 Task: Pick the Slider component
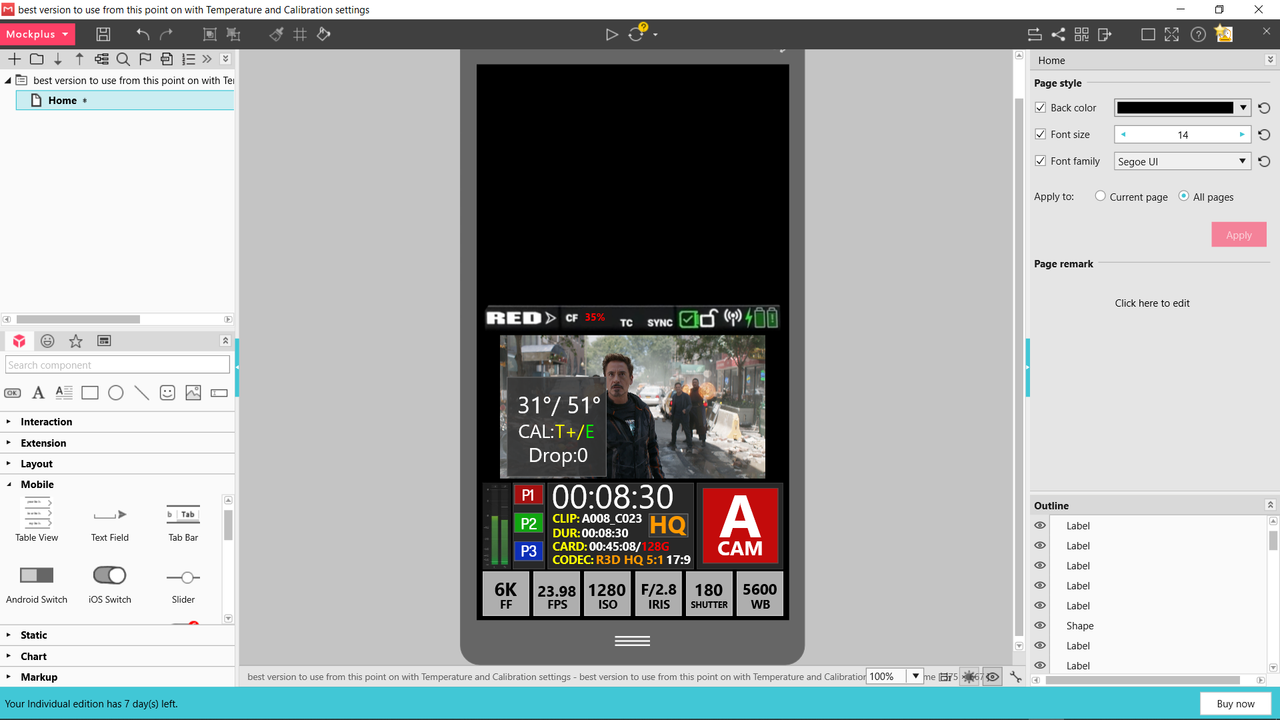(183, 584)
